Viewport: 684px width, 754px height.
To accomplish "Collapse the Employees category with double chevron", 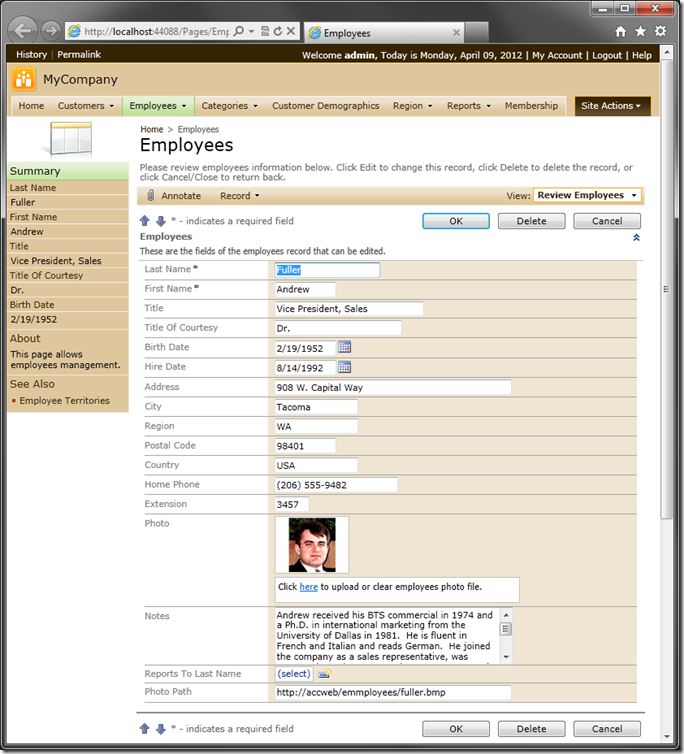I will coord(636,238).
